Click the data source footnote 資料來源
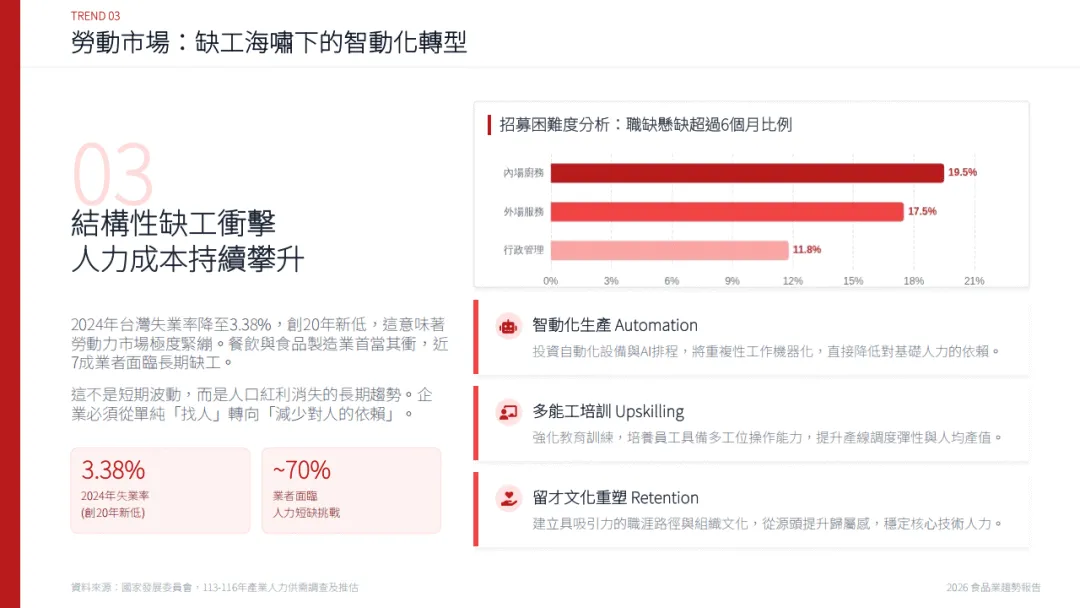The width and height of the screenshot is (1080, 608). (214, 587)
